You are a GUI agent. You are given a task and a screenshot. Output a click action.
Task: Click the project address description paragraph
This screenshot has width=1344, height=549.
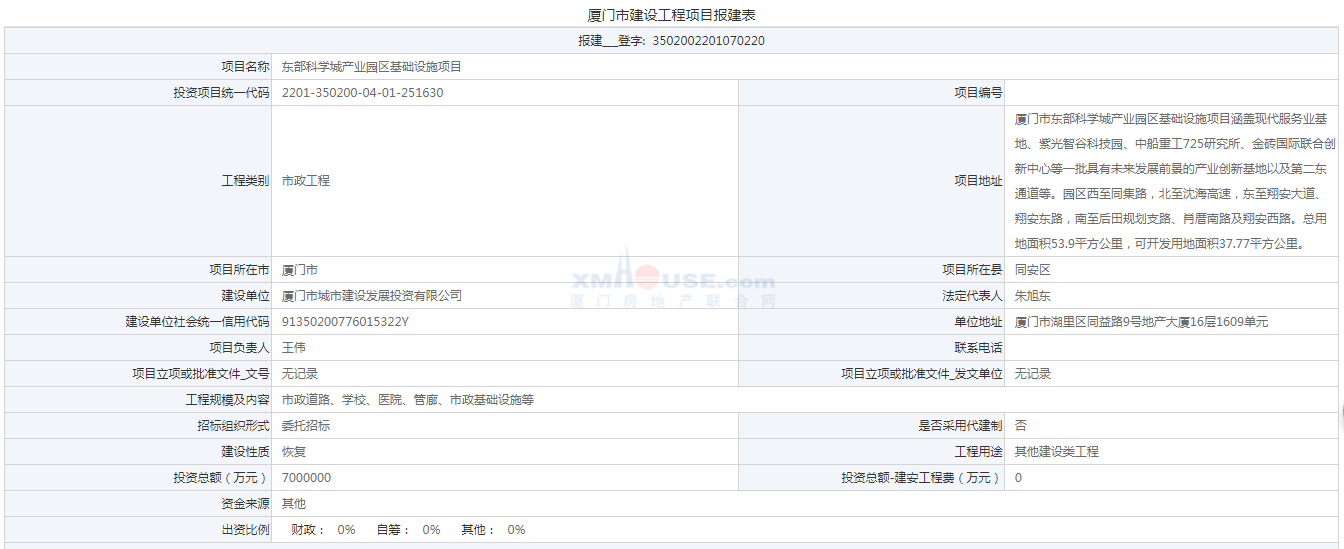point(1174,181)
